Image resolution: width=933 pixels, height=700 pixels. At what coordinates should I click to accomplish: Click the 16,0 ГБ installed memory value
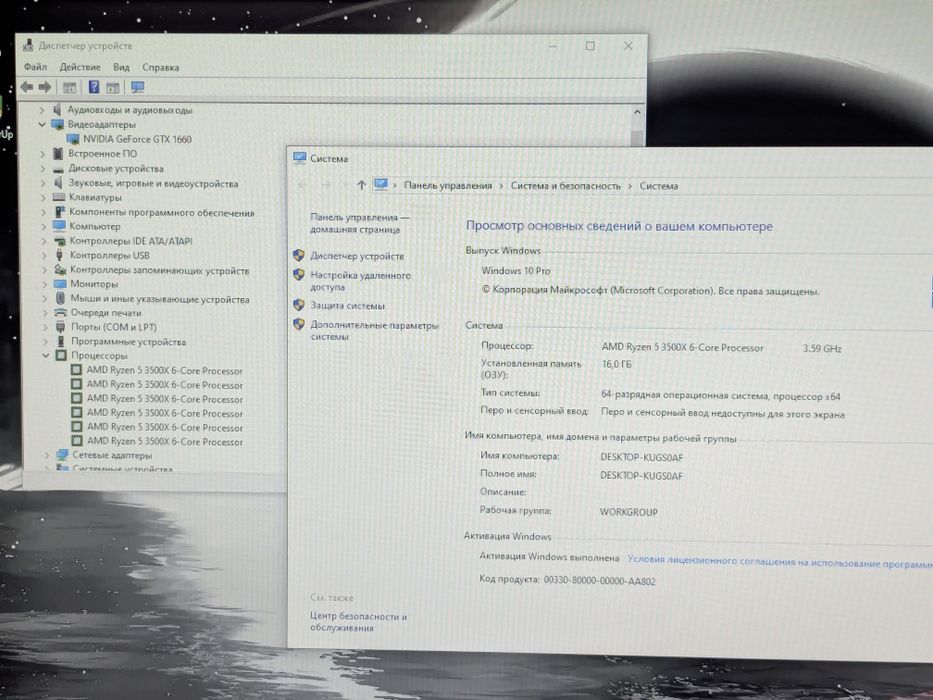pos(616,364)
